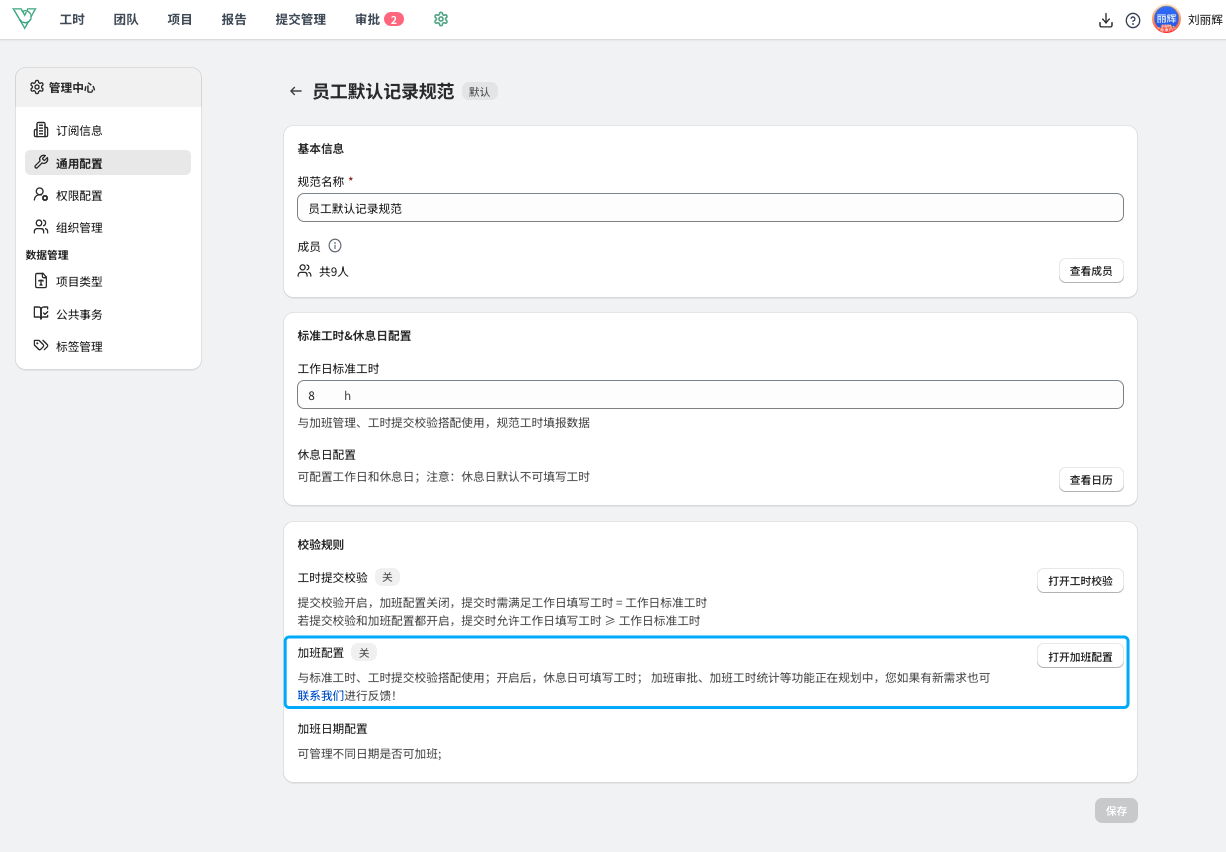The height and width of the screenshot is (852, 1226).
Task: Go back using the left arrow icon
Action: [x=295, y=91]
